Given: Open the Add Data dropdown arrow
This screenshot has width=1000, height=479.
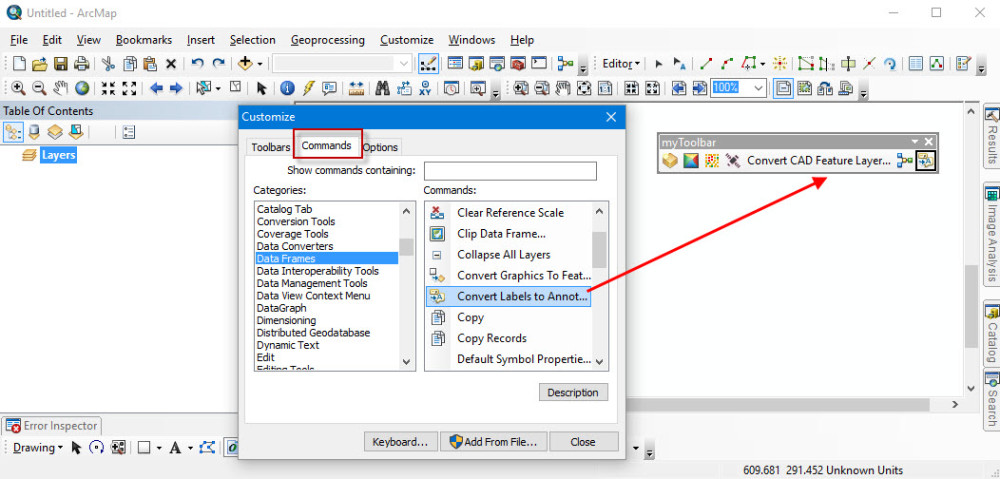Looking at the screenshot, I should [x=260, y=64].
